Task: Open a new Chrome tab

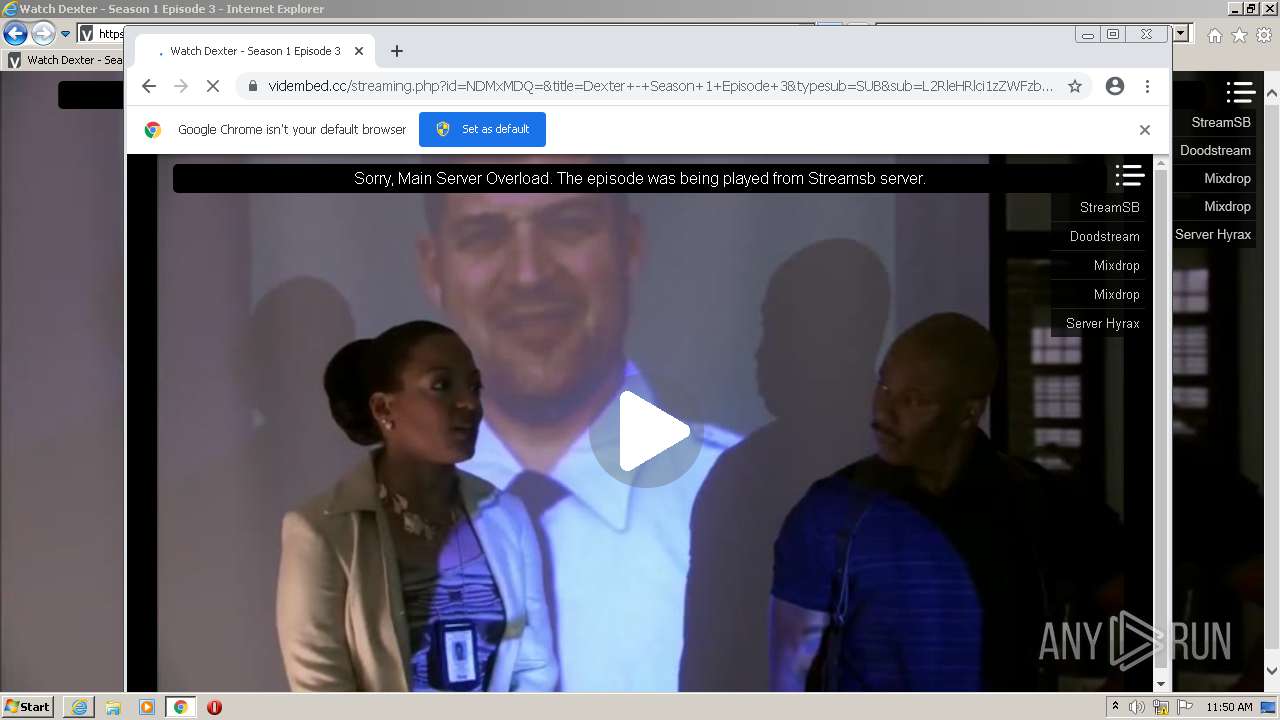Action: [x=397, y=51]
